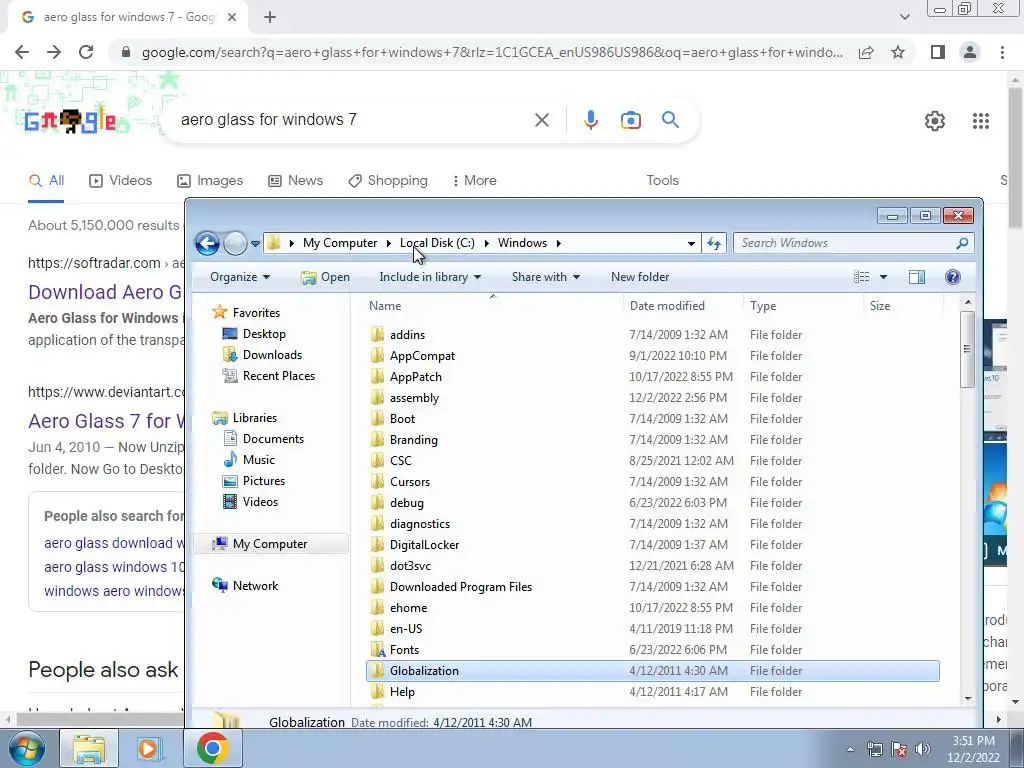The height and width of the screenshot is (768, 1024).
Task: Select the assembly folder
Action: click(414, 398)
